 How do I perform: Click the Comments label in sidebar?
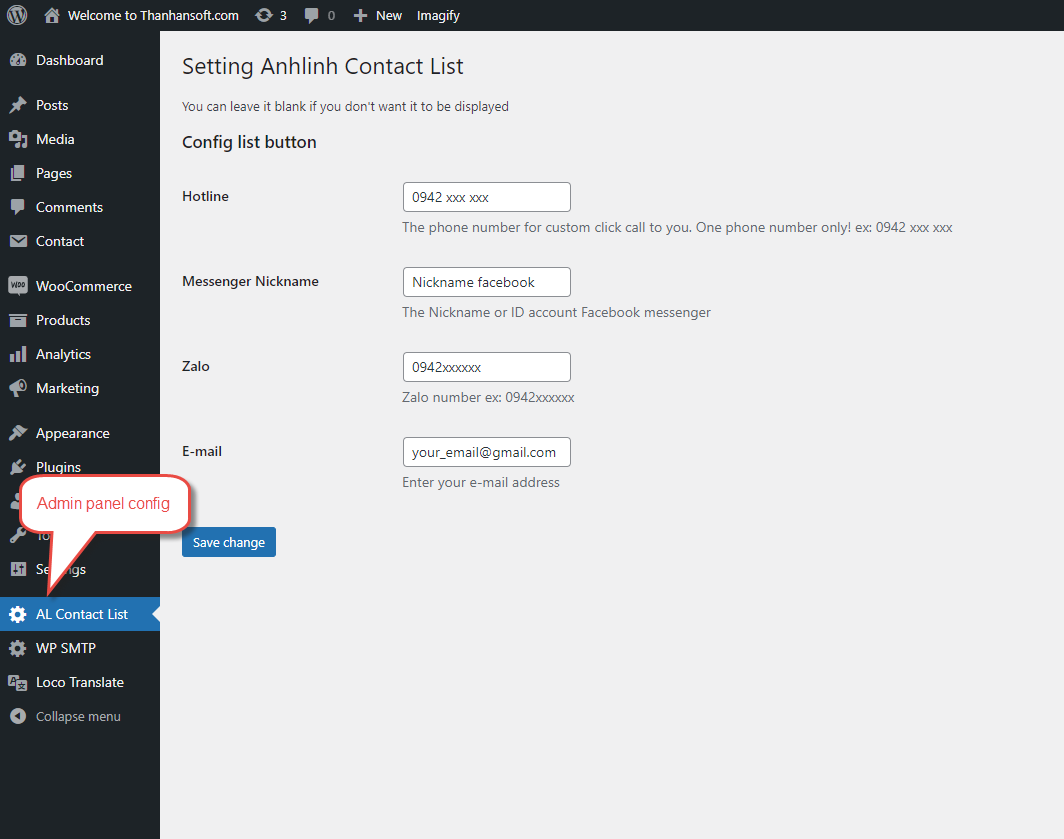coord(69,207)
